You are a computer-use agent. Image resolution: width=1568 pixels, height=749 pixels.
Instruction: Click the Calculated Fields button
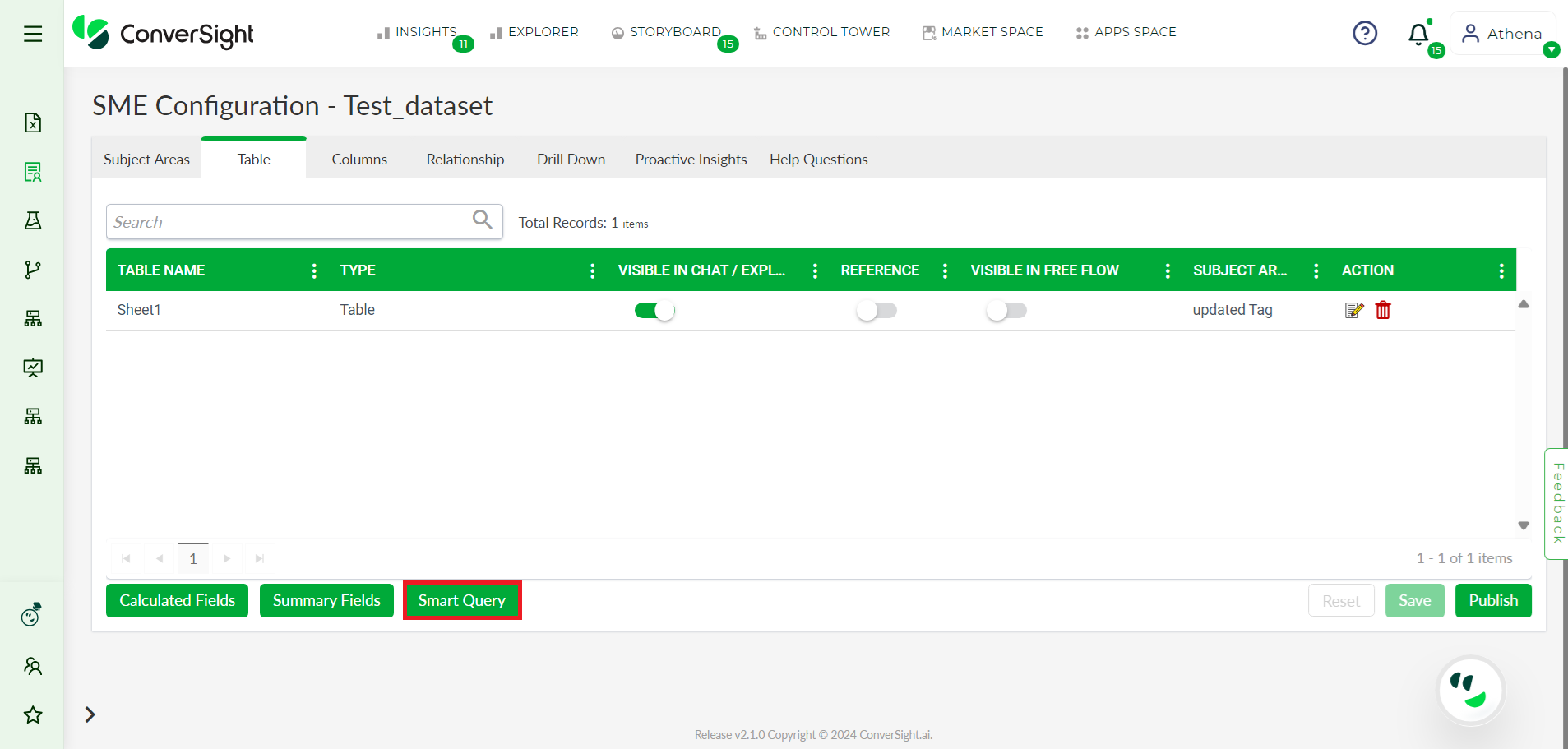tap(177, 600)
